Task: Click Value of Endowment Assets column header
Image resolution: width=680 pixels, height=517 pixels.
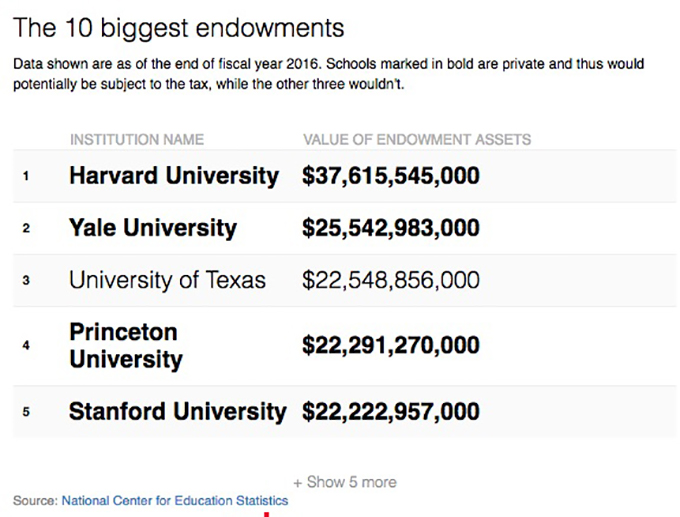Action: point(416,139)
